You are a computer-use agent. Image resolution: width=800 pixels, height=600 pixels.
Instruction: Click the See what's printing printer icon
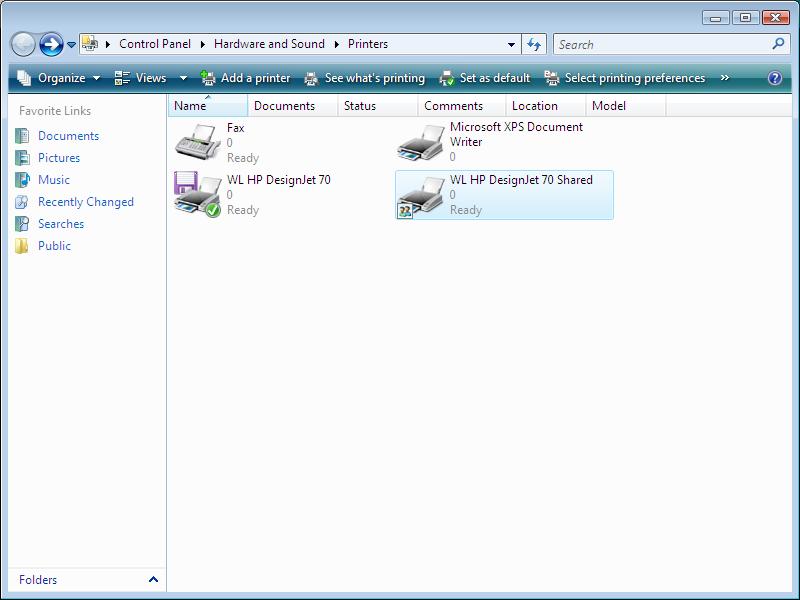tap(311, 78)
